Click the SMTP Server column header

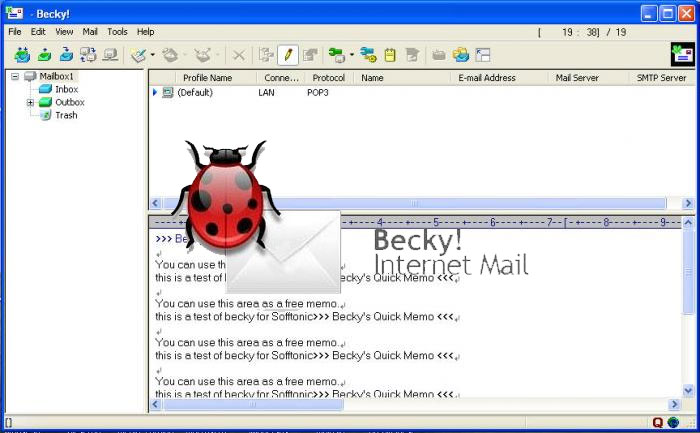tap(661, 78)
